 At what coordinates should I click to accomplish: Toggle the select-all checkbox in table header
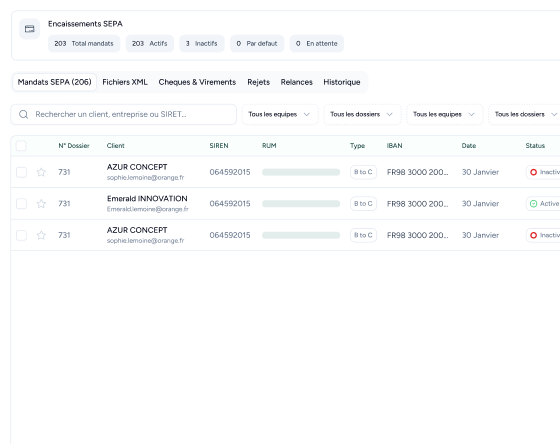[x=21, y=146]
